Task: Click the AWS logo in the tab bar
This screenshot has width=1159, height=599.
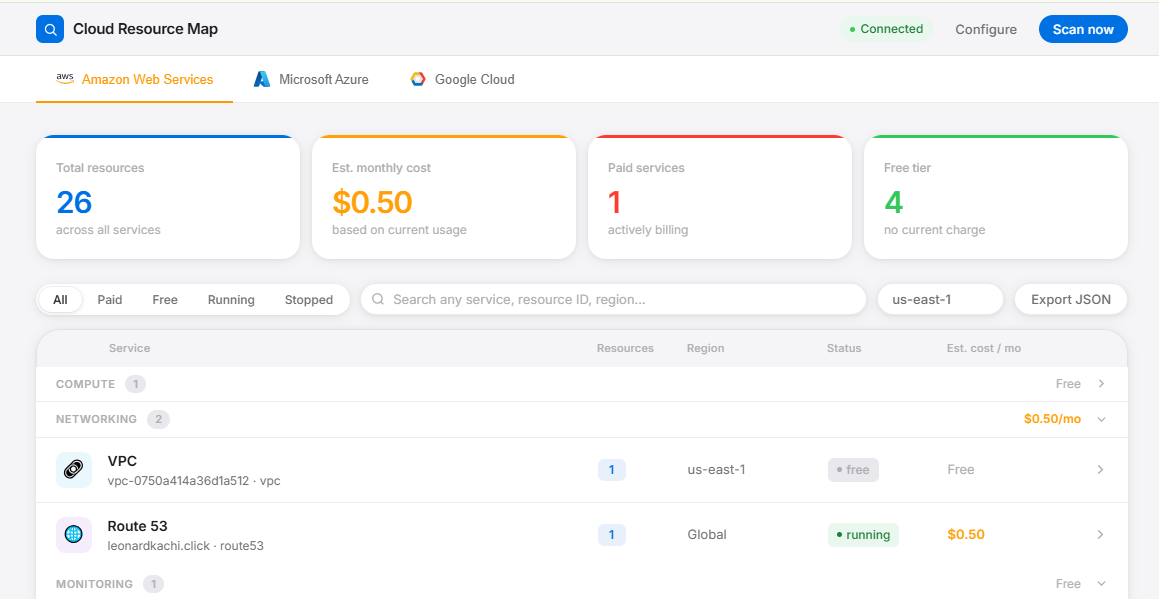Action: pos(65,78)
